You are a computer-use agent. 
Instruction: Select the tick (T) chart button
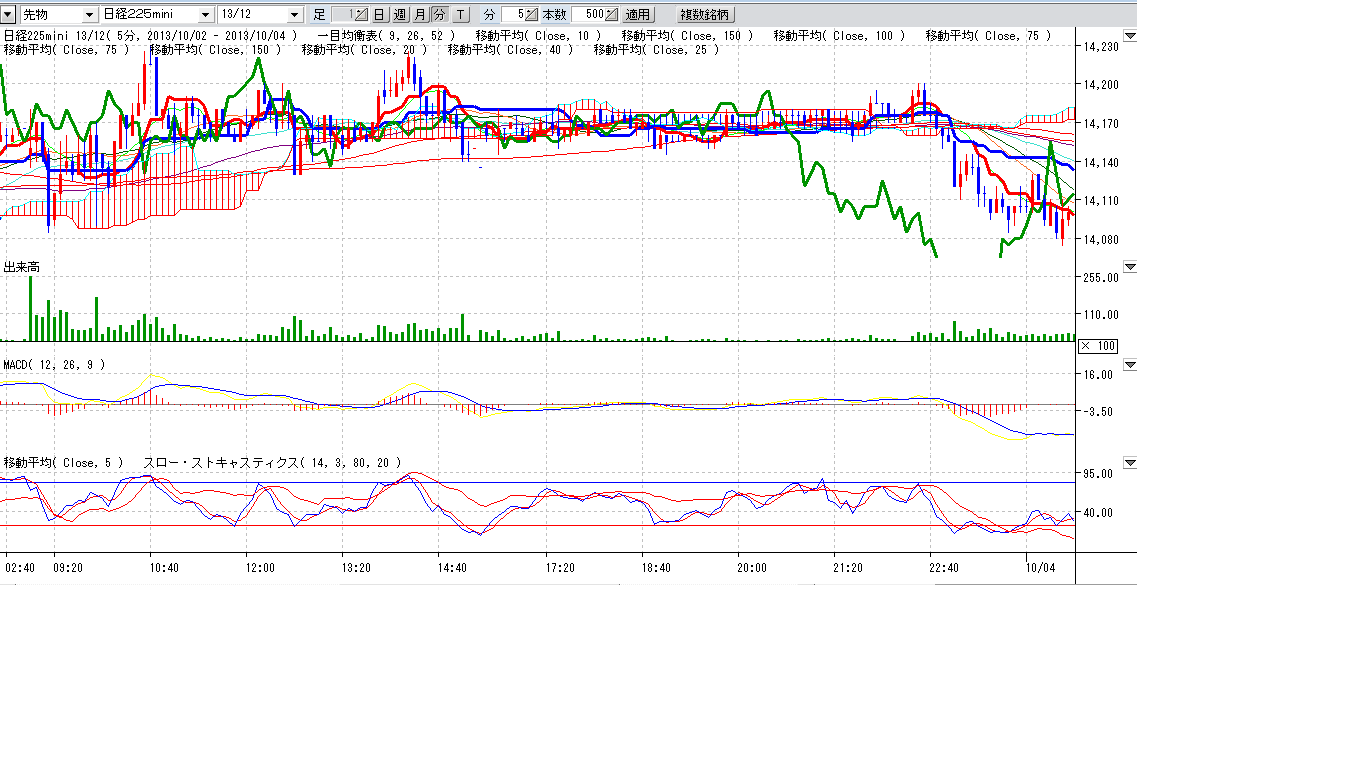tap(460, 15)
